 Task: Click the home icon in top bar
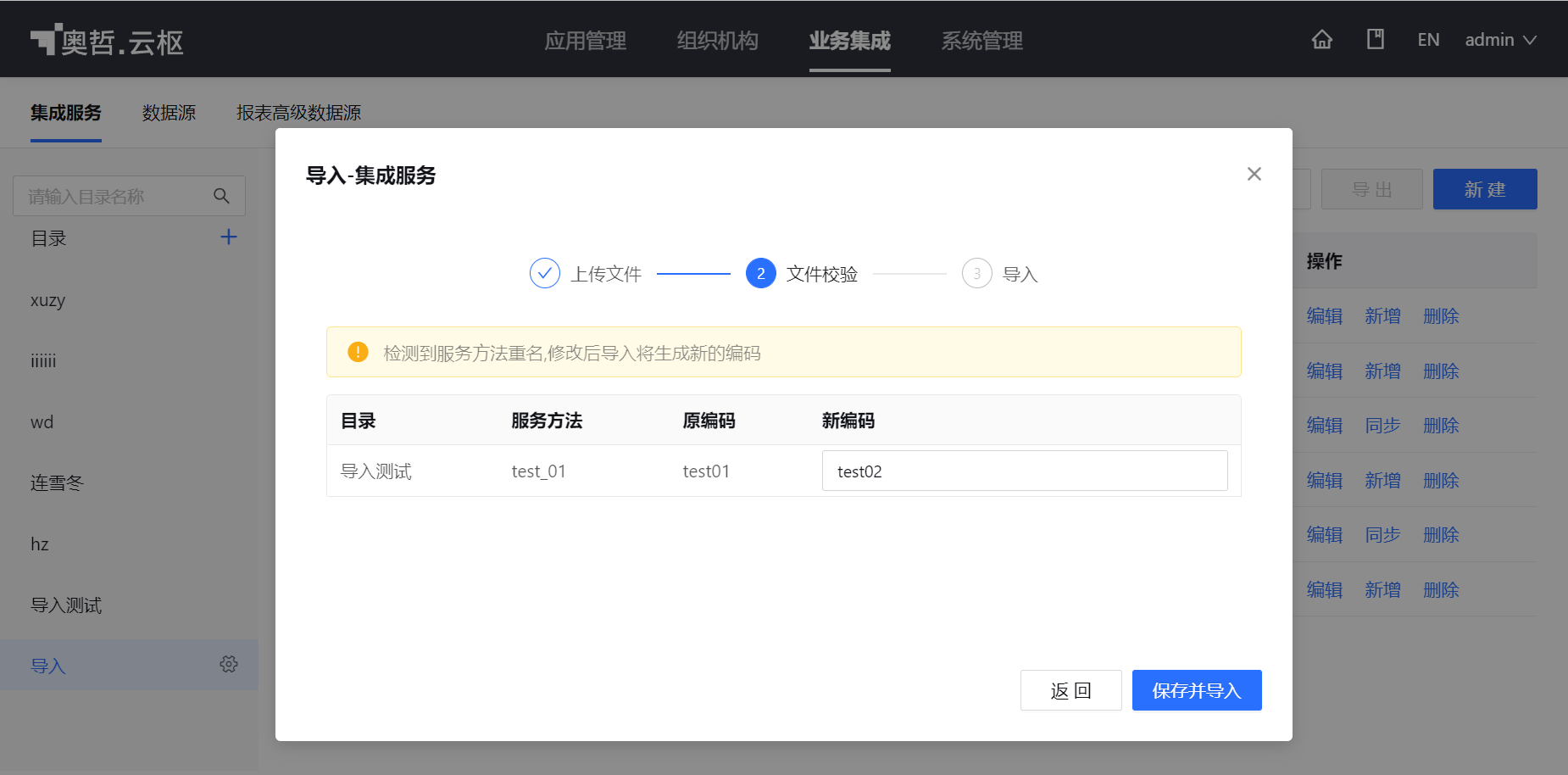[1321, 40]
